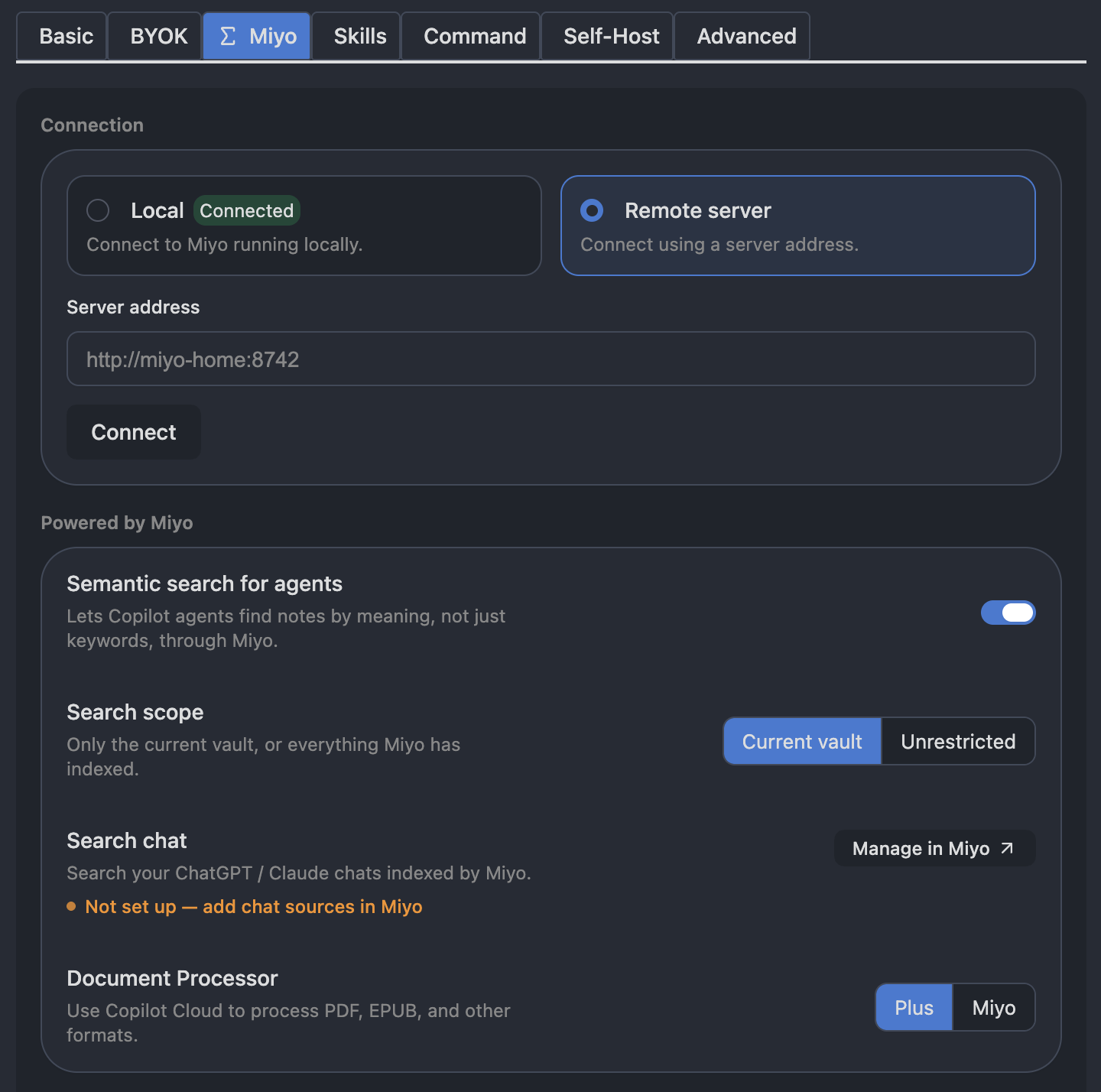This screenshot has width=1101, height=1092.
Task: Click the Connect using a server address text
Action: pyautogui.click(x=719, y=244)
